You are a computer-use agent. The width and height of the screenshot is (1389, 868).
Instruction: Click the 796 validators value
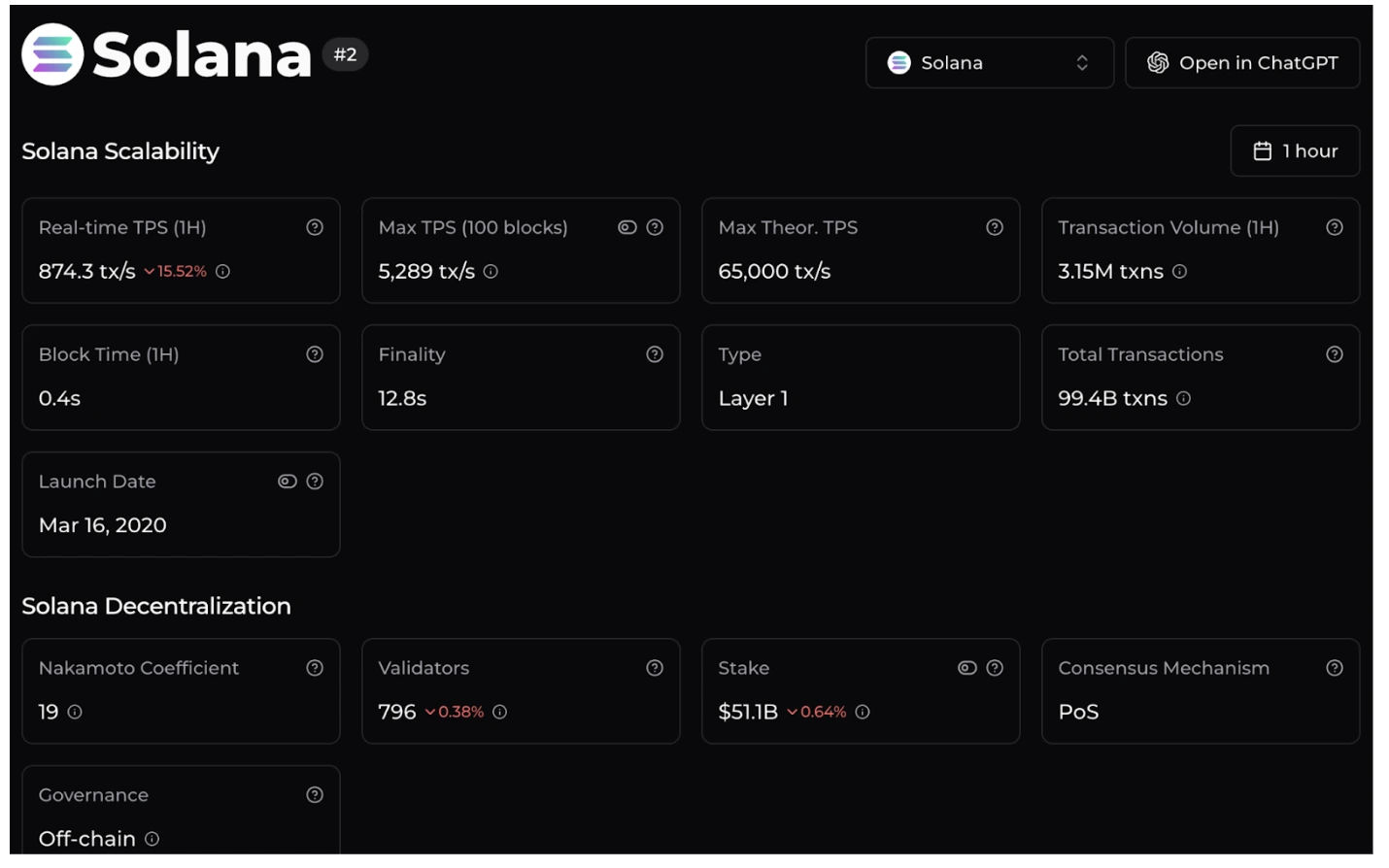click(397, 712)
